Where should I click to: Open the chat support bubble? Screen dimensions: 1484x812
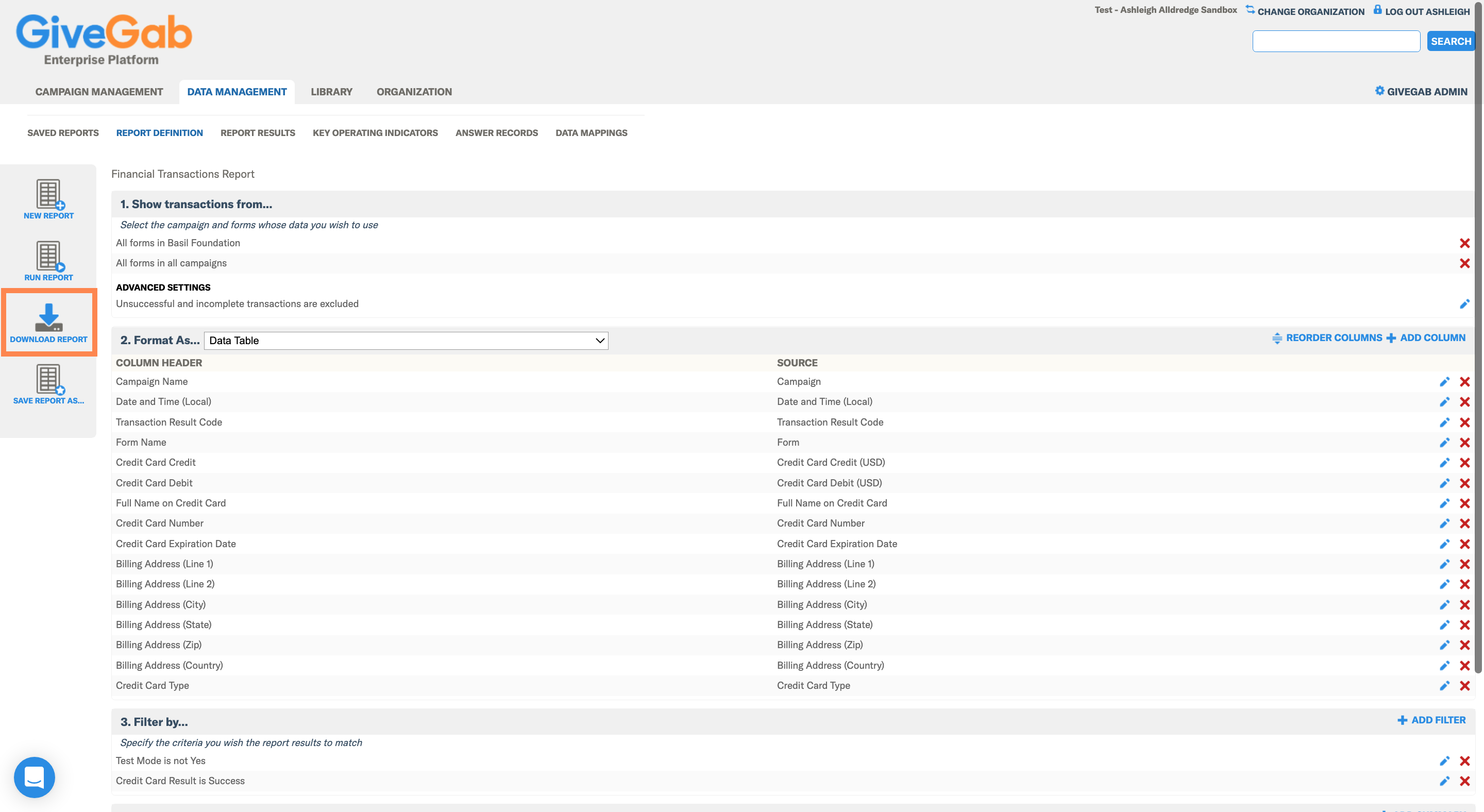pos(34,777)
